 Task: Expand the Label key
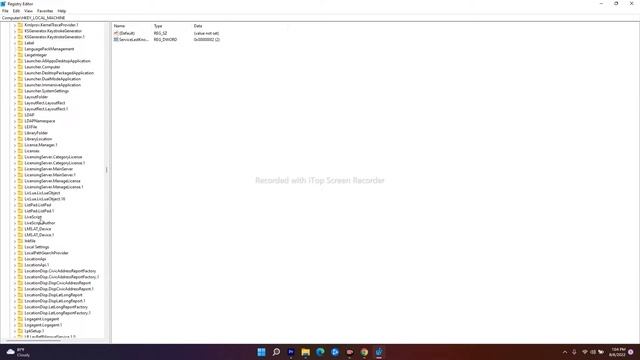[15, 43]
